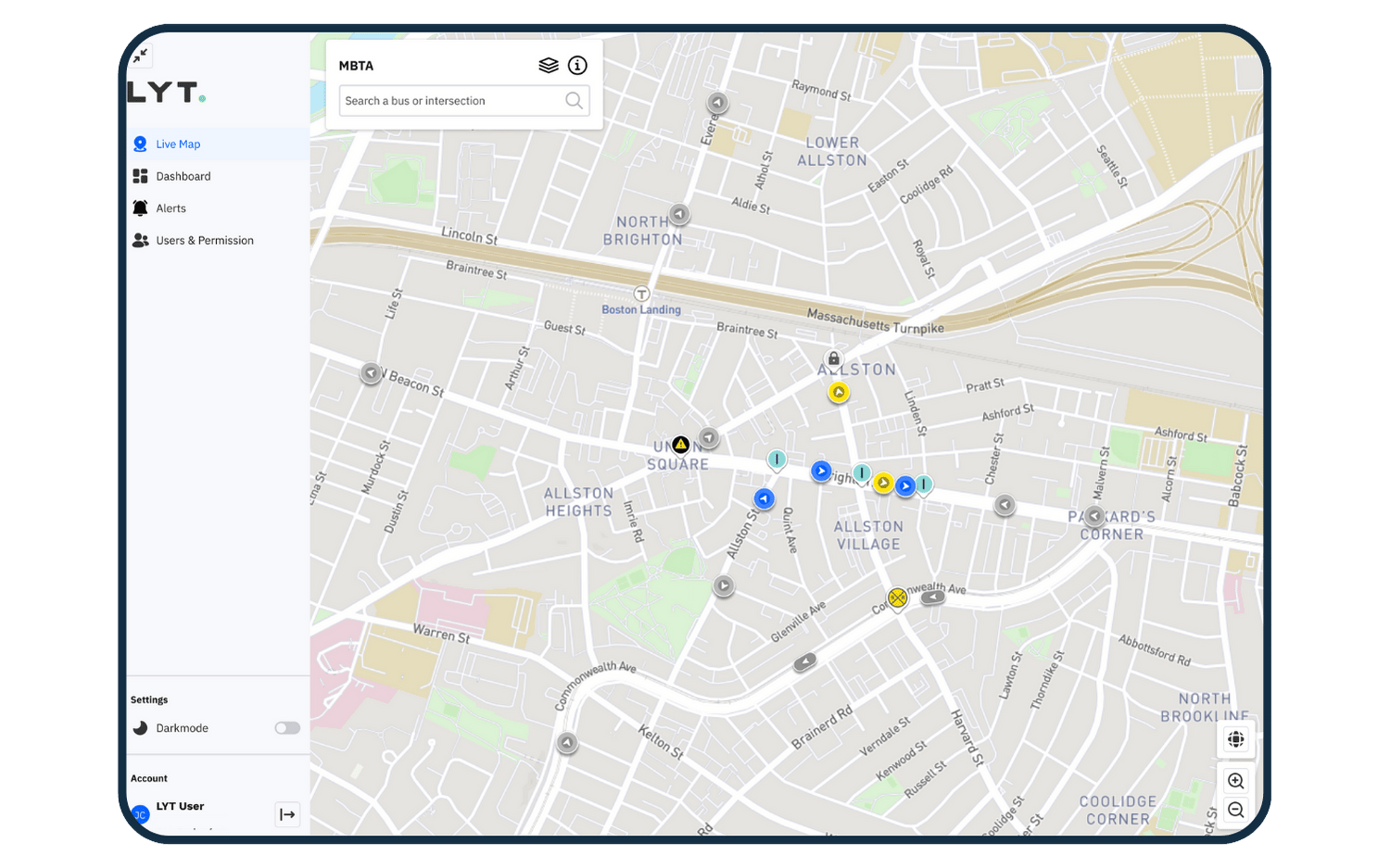Zoom out on the map
Image resolution: width=1390 pixels, height=868 pixels.
tap(1236, 810)
